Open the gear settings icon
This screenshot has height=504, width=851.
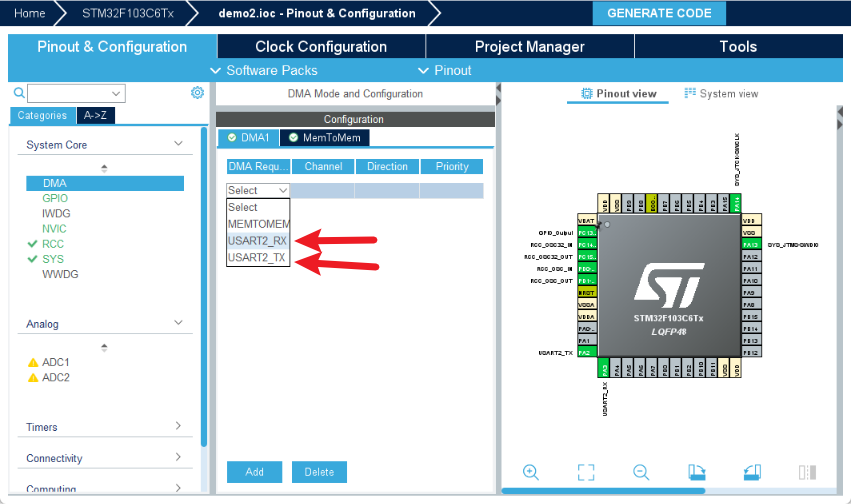198,93
